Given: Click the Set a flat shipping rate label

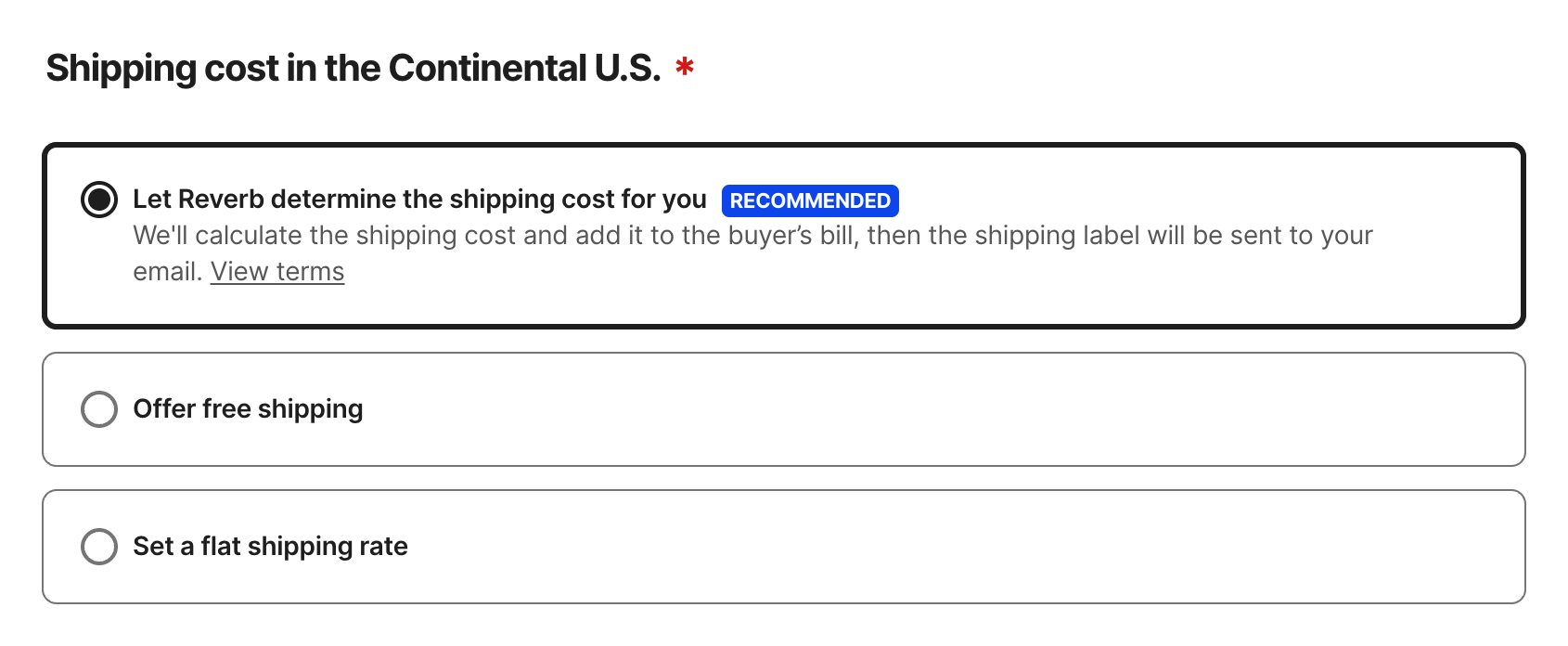Looking at the screenshot, I should 270,546.
